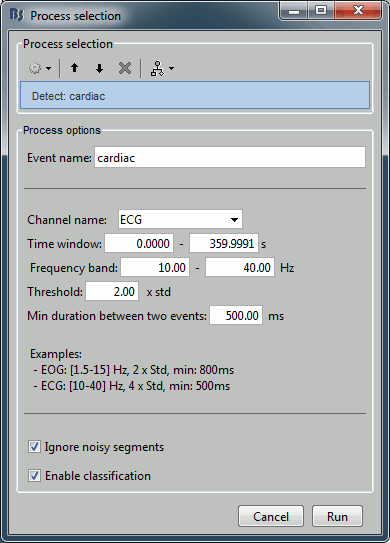The height and width of the screenshot is (543, 390).
Task: Edit min duration between events 500.00
Action: (x=236, y=315)
